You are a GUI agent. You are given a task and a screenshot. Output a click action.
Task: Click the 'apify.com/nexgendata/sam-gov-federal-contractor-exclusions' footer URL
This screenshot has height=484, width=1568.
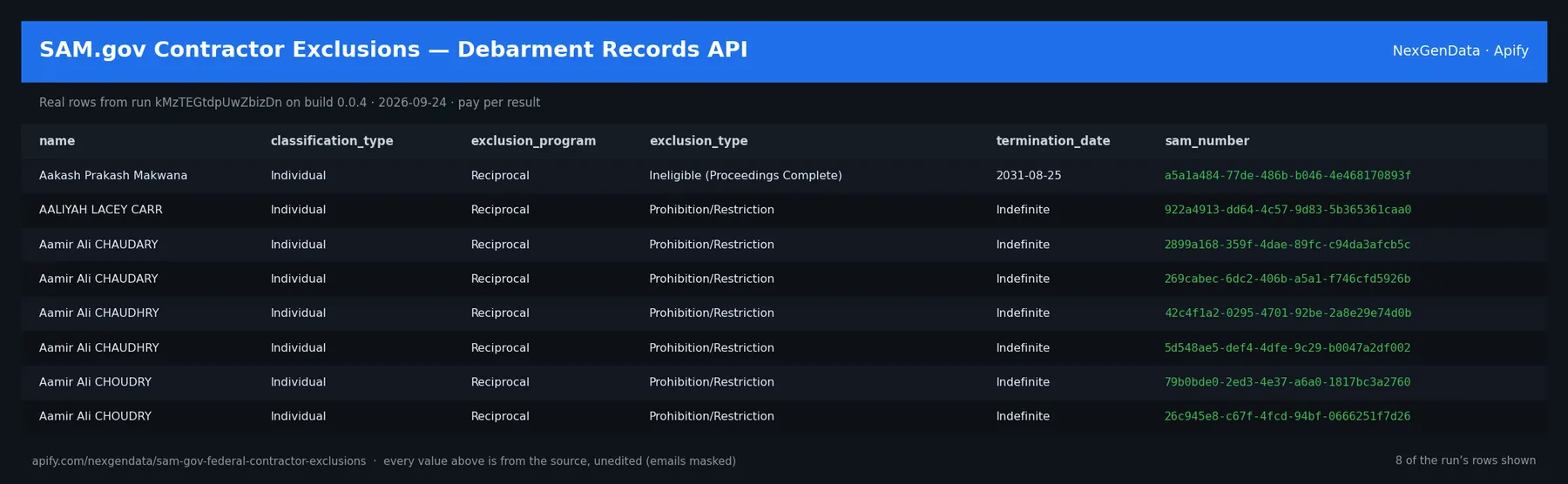click(x=199, y=461)
